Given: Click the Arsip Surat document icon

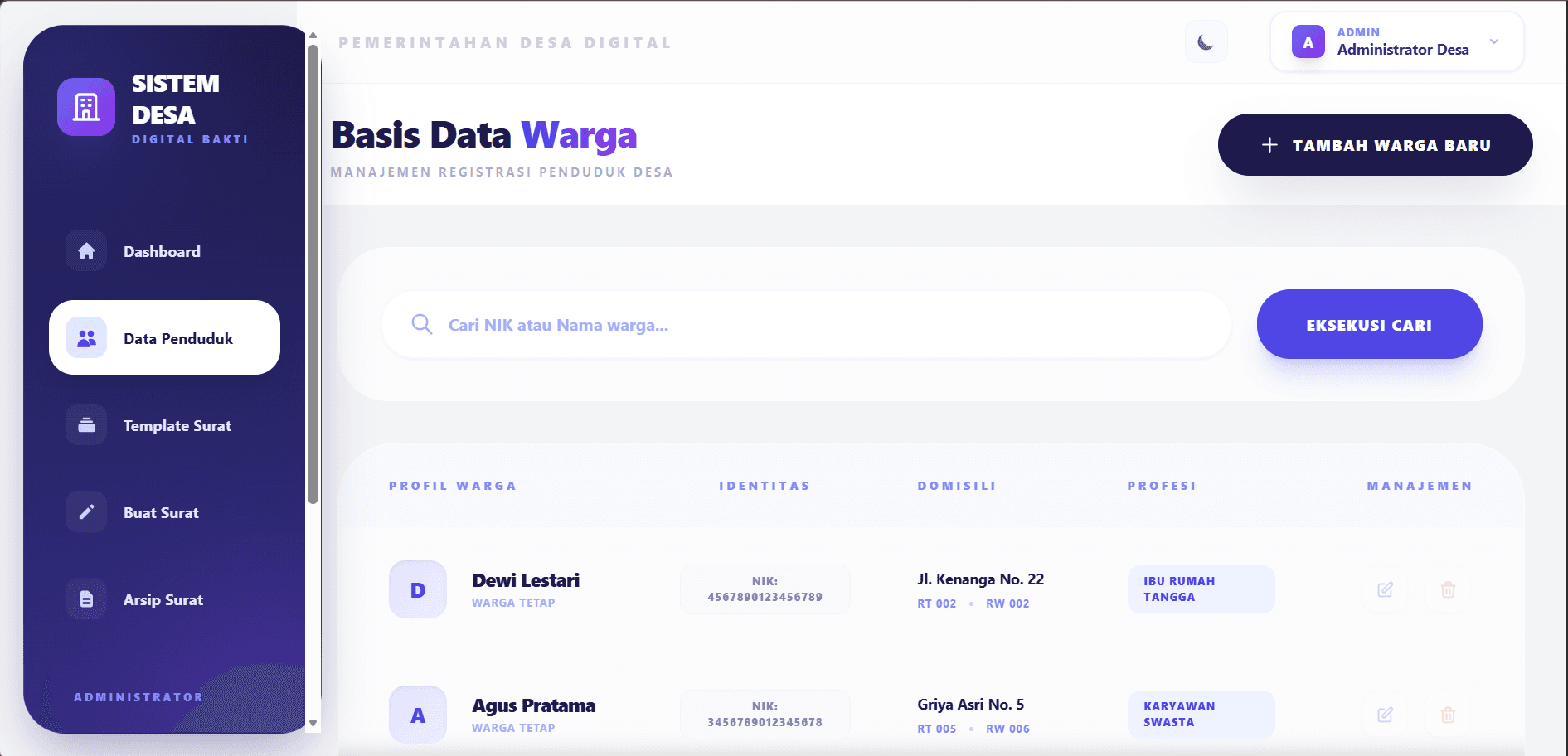Looking at the screenshot, I should [x=86, y=599].
